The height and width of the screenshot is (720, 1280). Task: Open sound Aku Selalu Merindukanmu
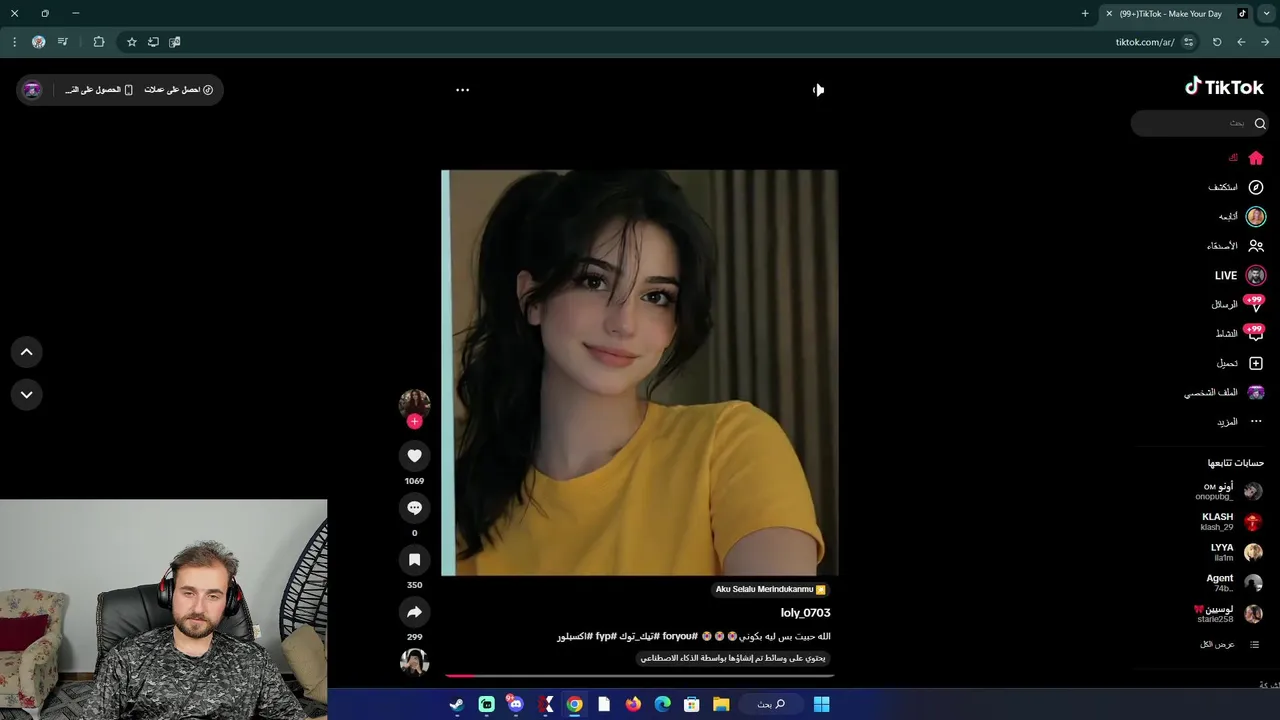click(770, 590)
